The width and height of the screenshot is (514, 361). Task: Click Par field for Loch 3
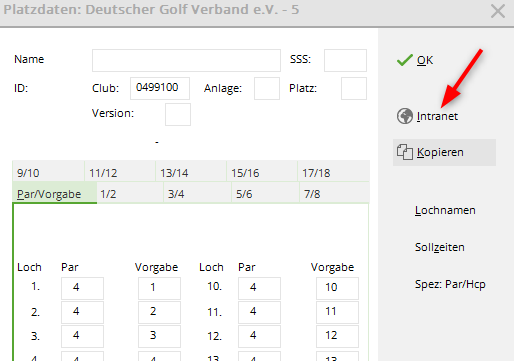point(82,336)
